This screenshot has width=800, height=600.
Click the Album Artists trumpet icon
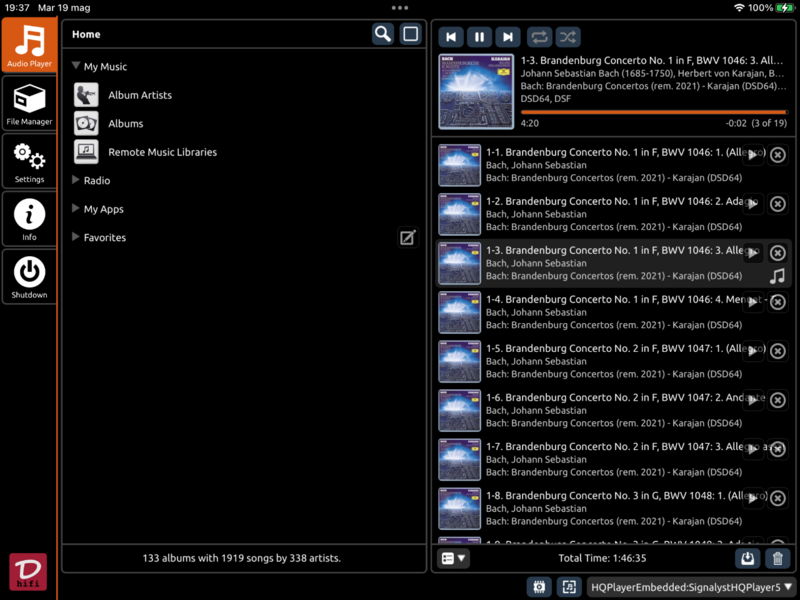click(86, 95)
